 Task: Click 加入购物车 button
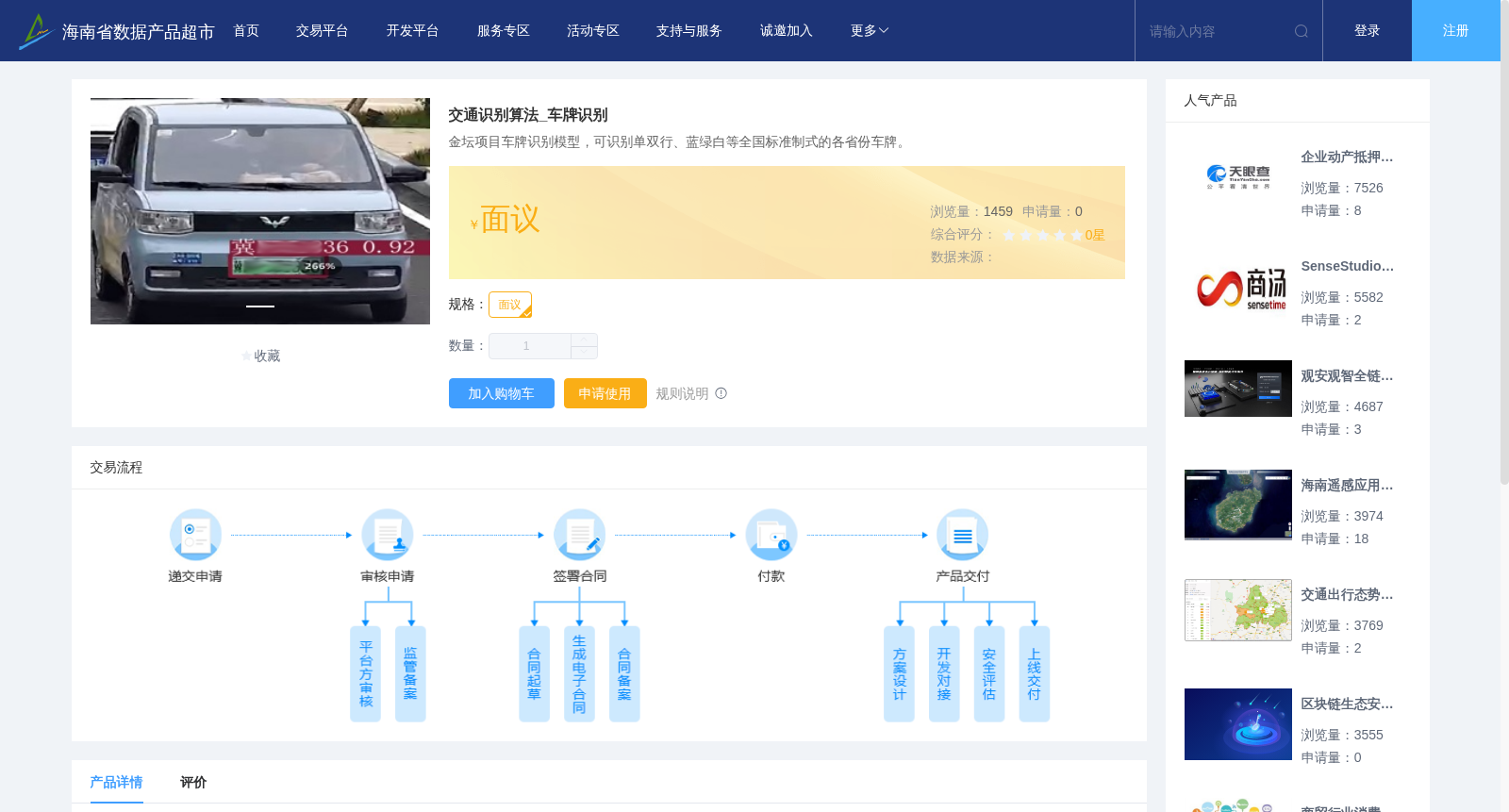click(502, 393)
